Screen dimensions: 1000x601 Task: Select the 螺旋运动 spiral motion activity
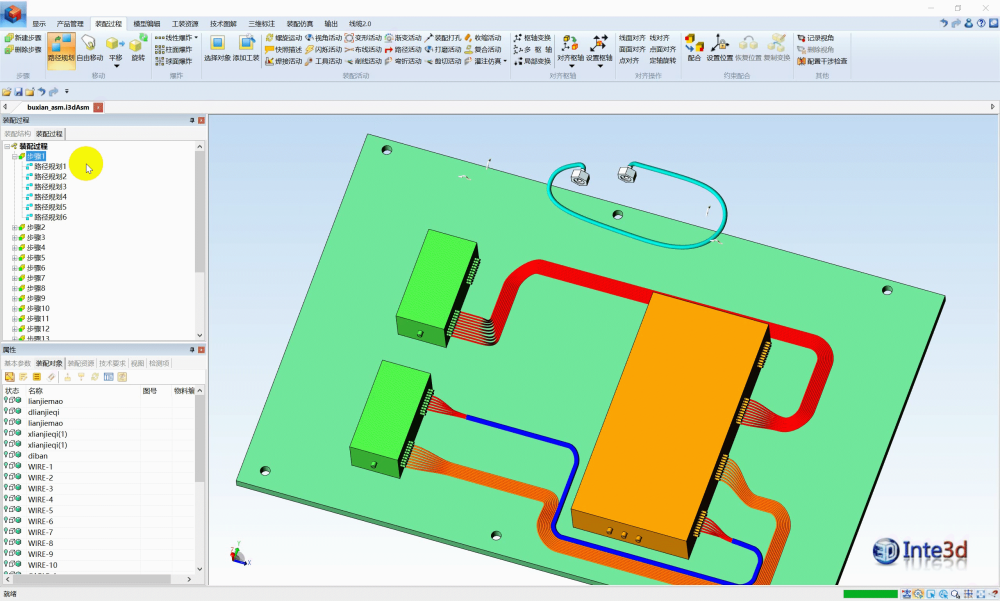pos(284,38)
